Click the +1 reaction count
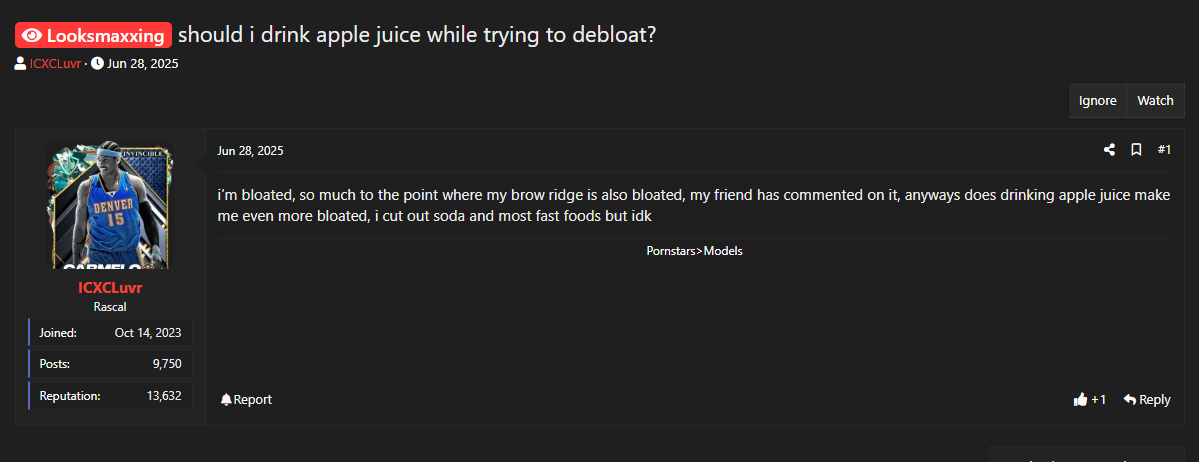The height and width of the screenshot is (462, 1199). click(x=1099, y=399)
